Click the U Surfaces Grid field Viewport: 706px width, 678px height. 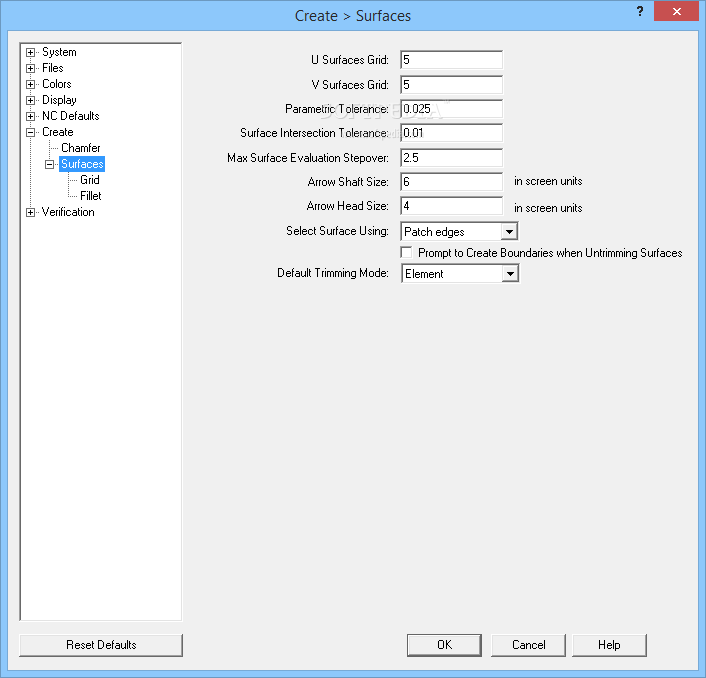click(451, 60)
